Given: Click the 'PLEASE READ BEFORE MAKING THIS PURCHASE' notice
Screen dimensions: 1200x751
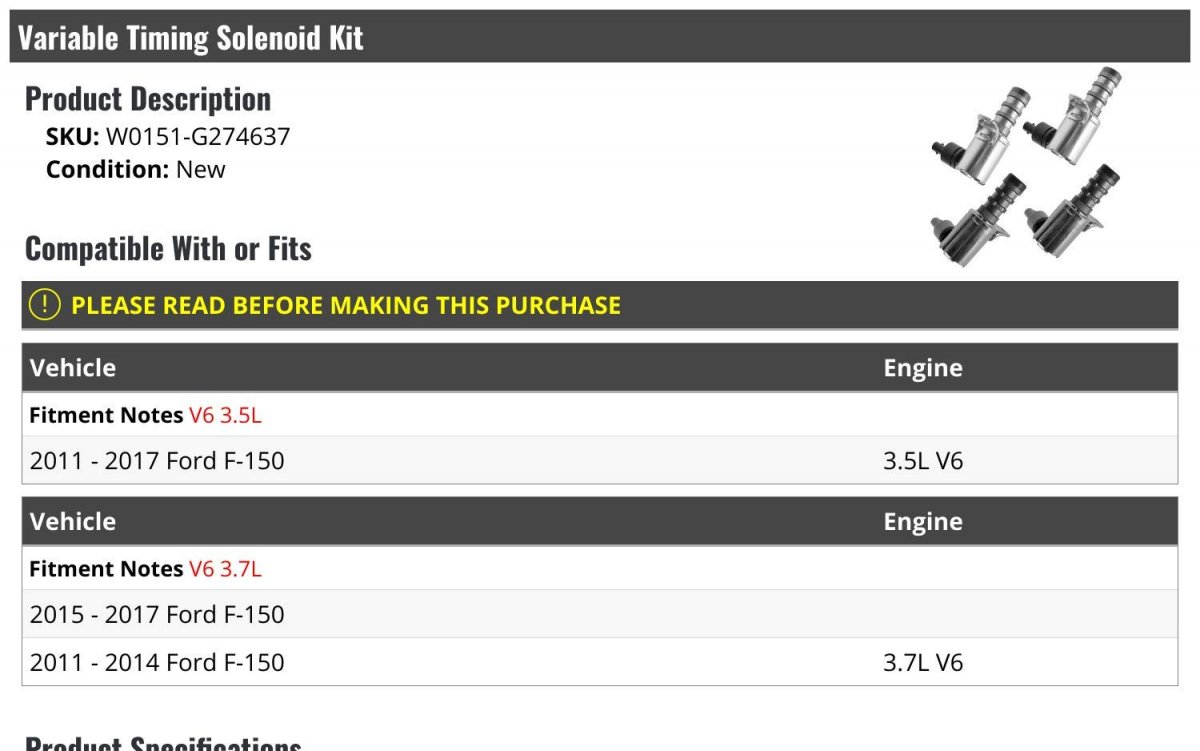Looking at the screenshot, I should (345, 305).
